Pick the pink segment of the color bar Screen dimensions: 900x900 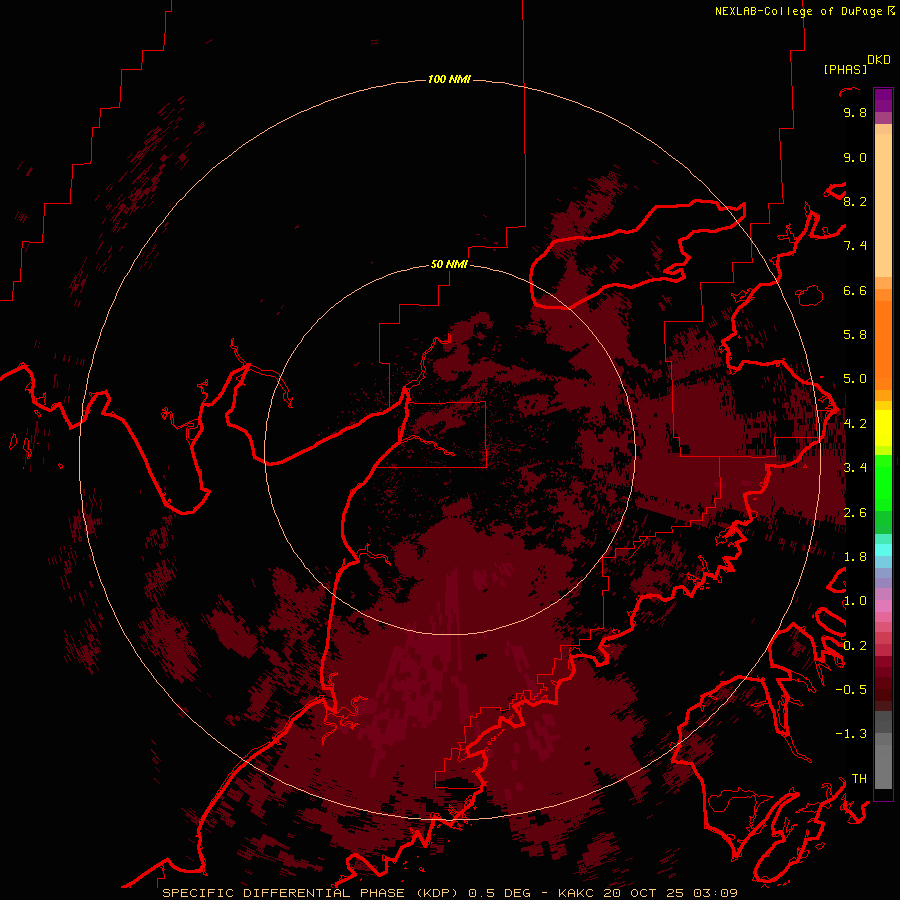coord(883,606)
